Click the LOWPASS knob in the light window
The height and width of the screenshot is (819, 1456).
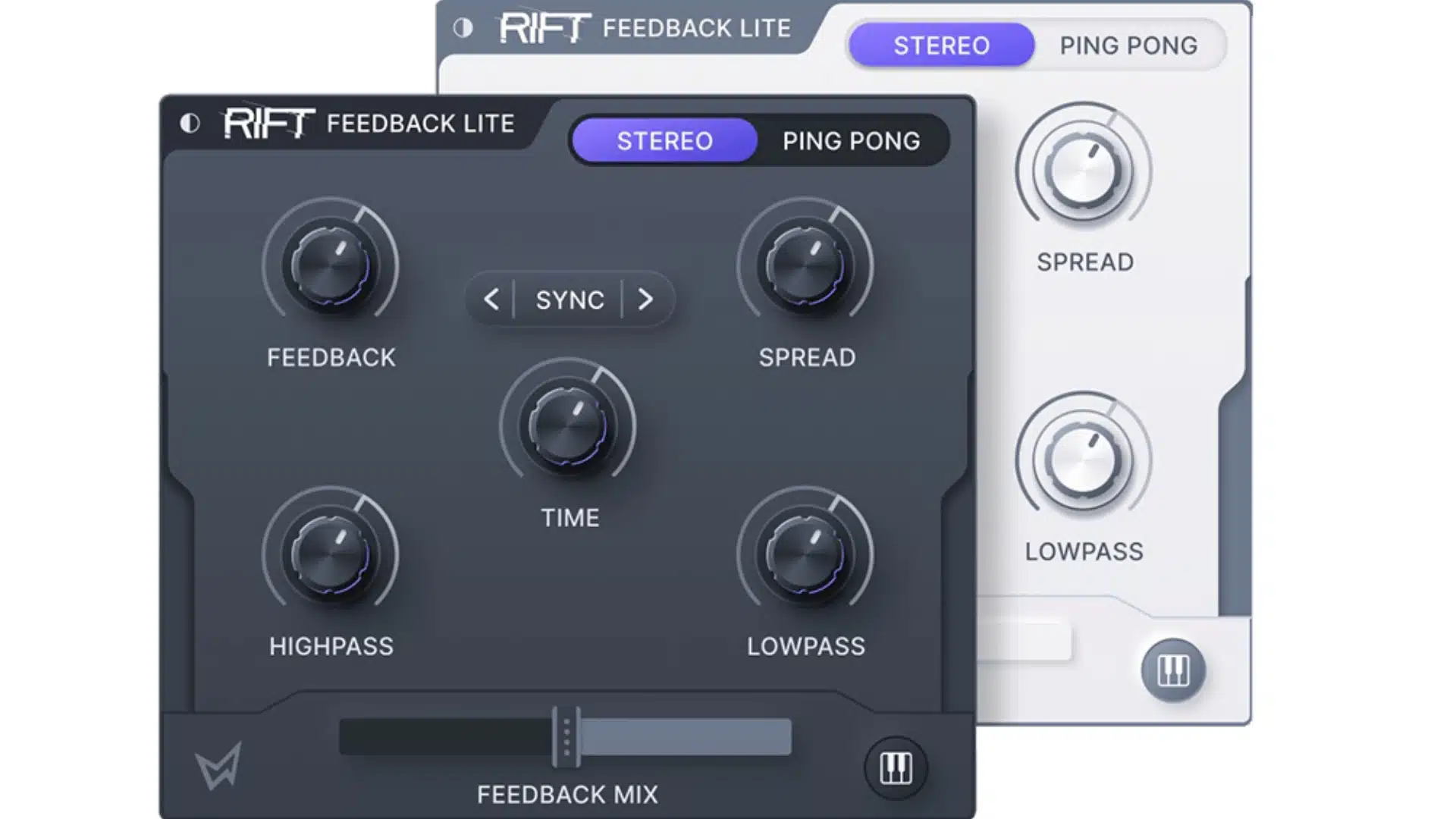click(x=1084, y=460)
